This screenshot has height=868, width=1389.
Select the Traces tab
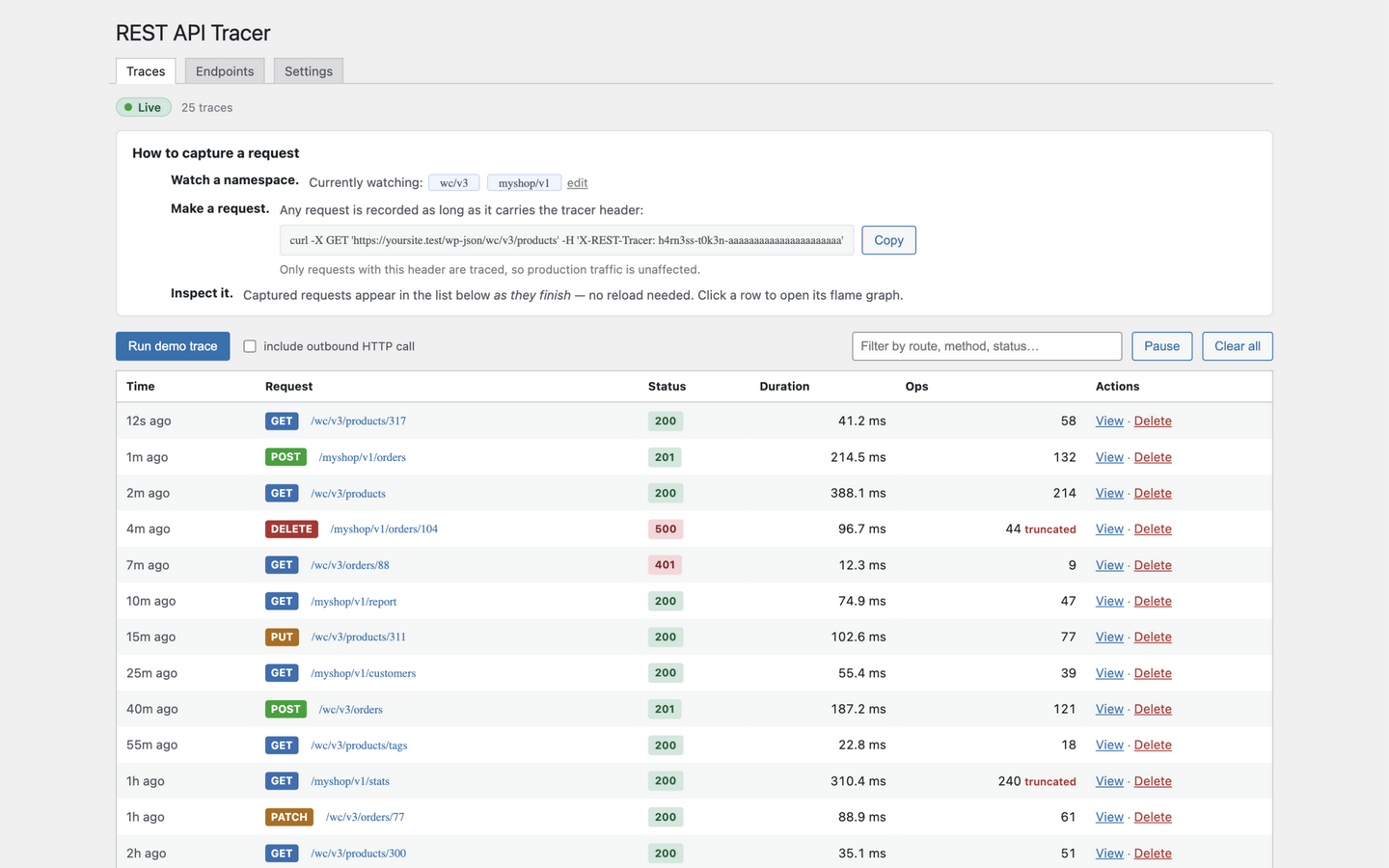tap(146, 71)
